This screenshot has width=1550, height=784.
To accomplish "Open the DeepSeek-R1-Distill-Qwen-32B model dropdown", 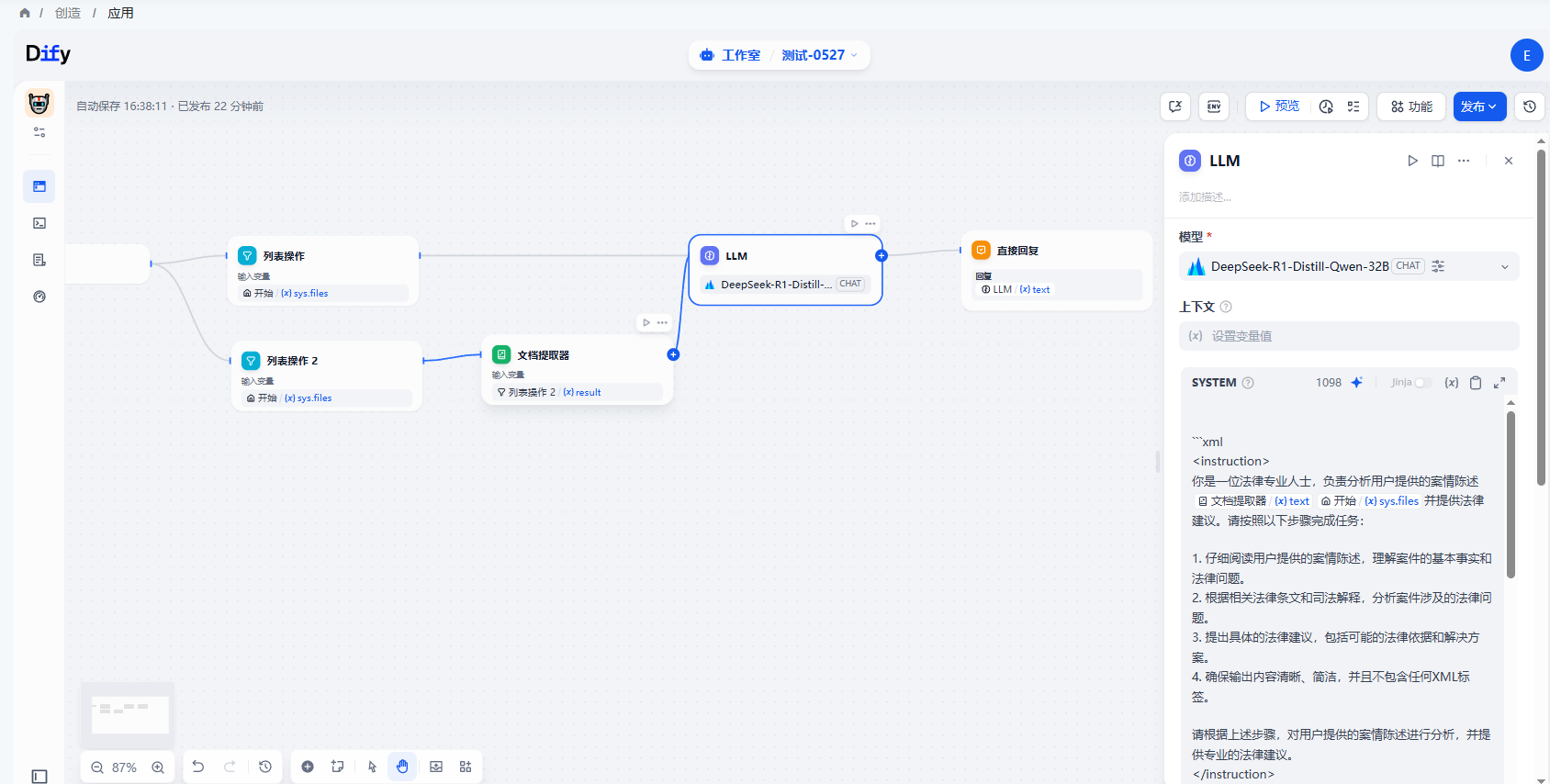I will (x=1349, y=266).
